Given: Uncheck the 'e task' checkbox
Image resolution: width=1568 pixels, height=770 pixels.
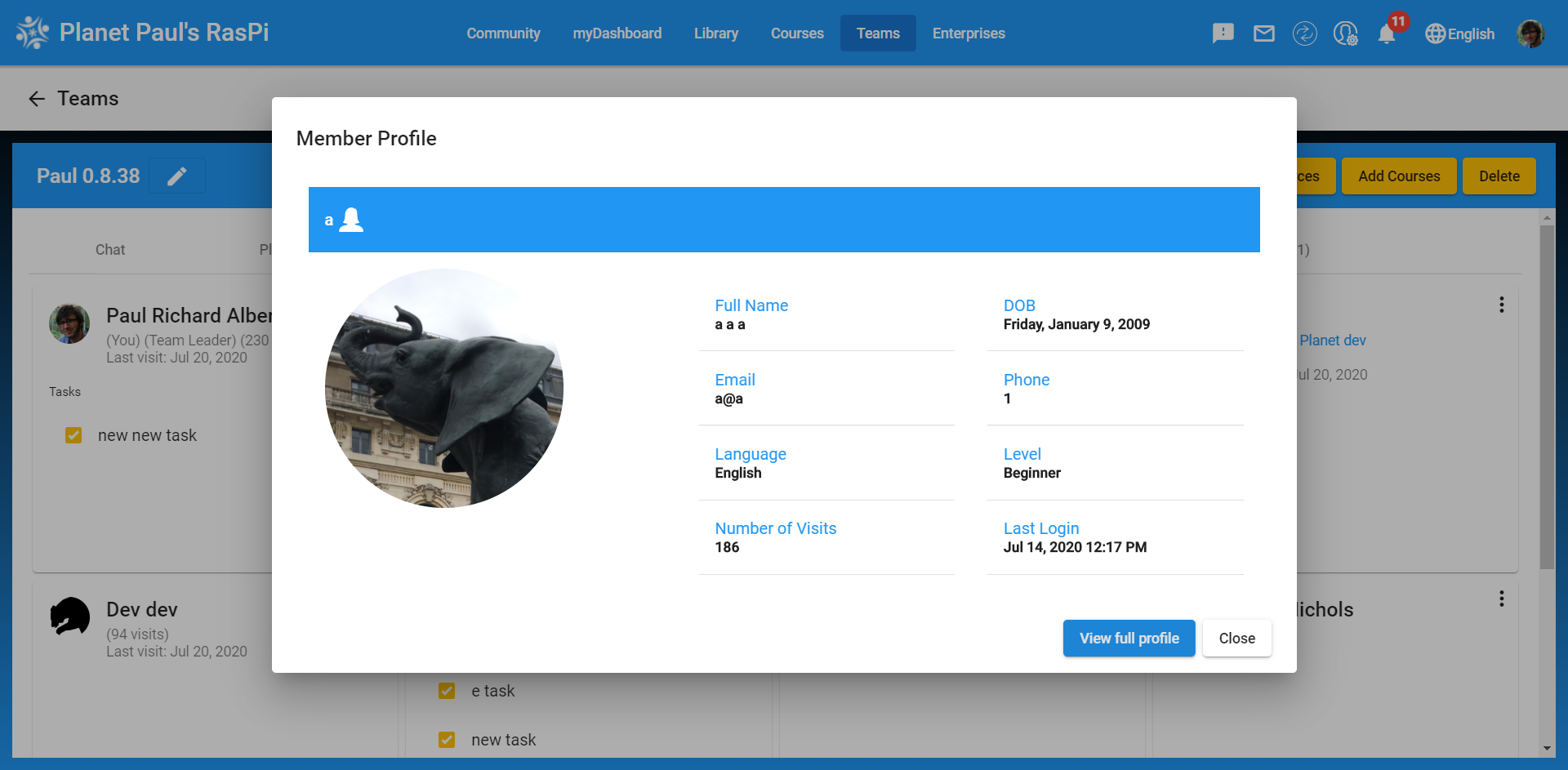Looking at the screenshot, I should tap(447, 691).
